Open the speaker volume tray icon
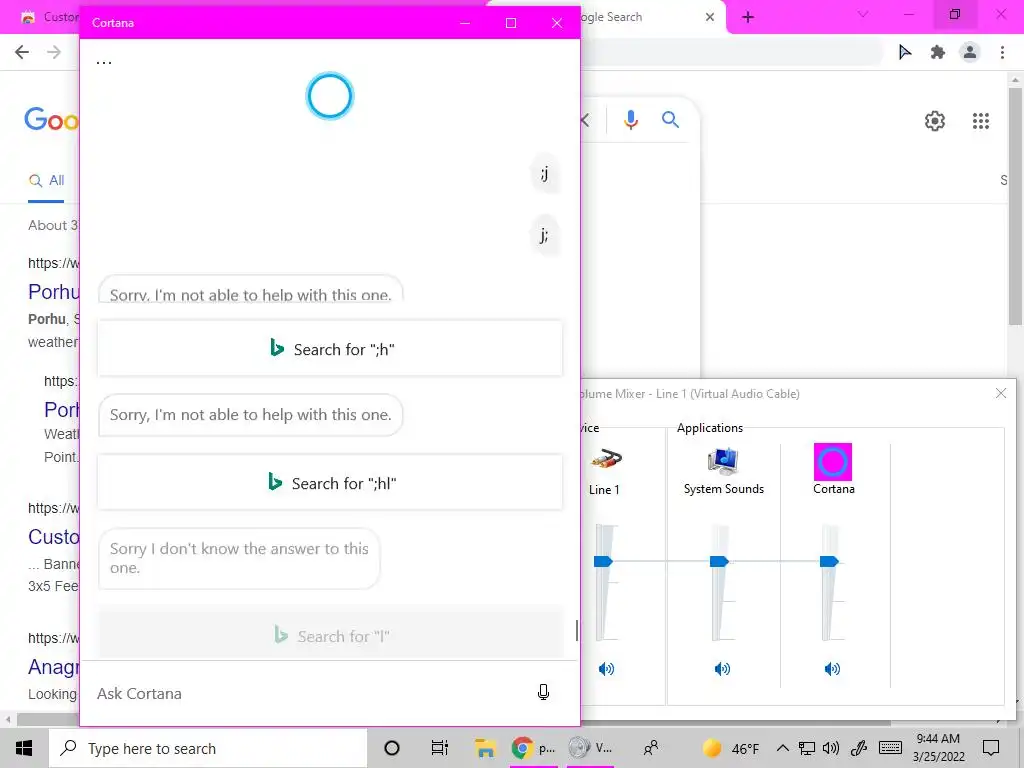The image size is (1024, 768). (831, 748)
